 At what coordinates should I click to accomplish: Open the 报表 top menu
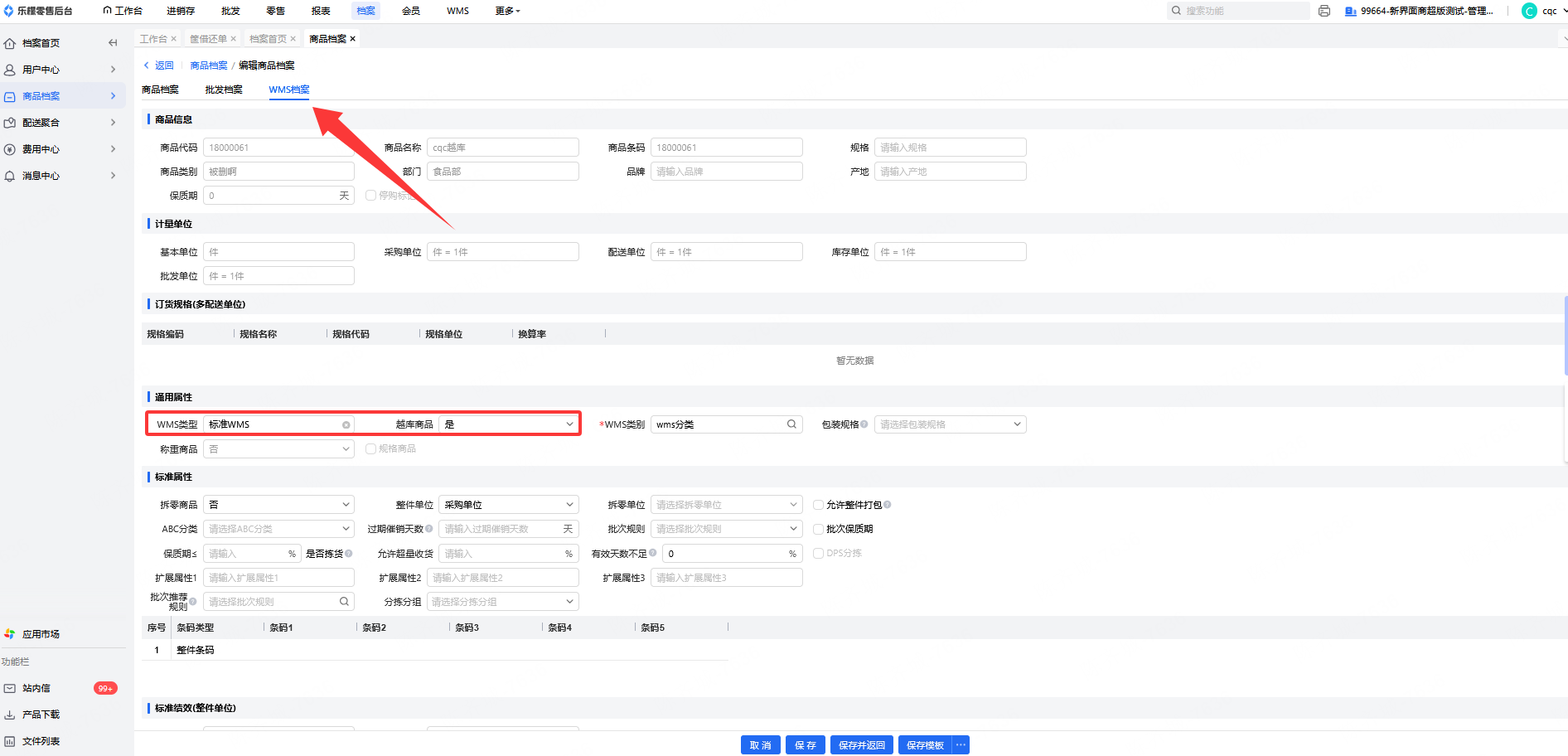(x=321, y=11)
